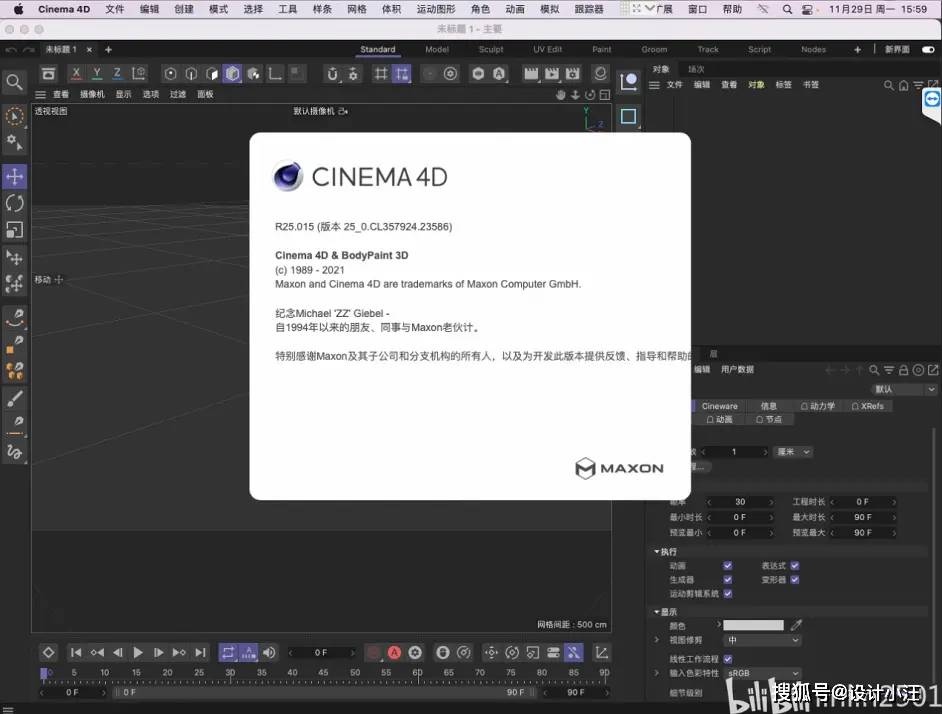942x714 pixels.
Task: Open the sRGB input color profile dropdown
Action: pos(762,674)
